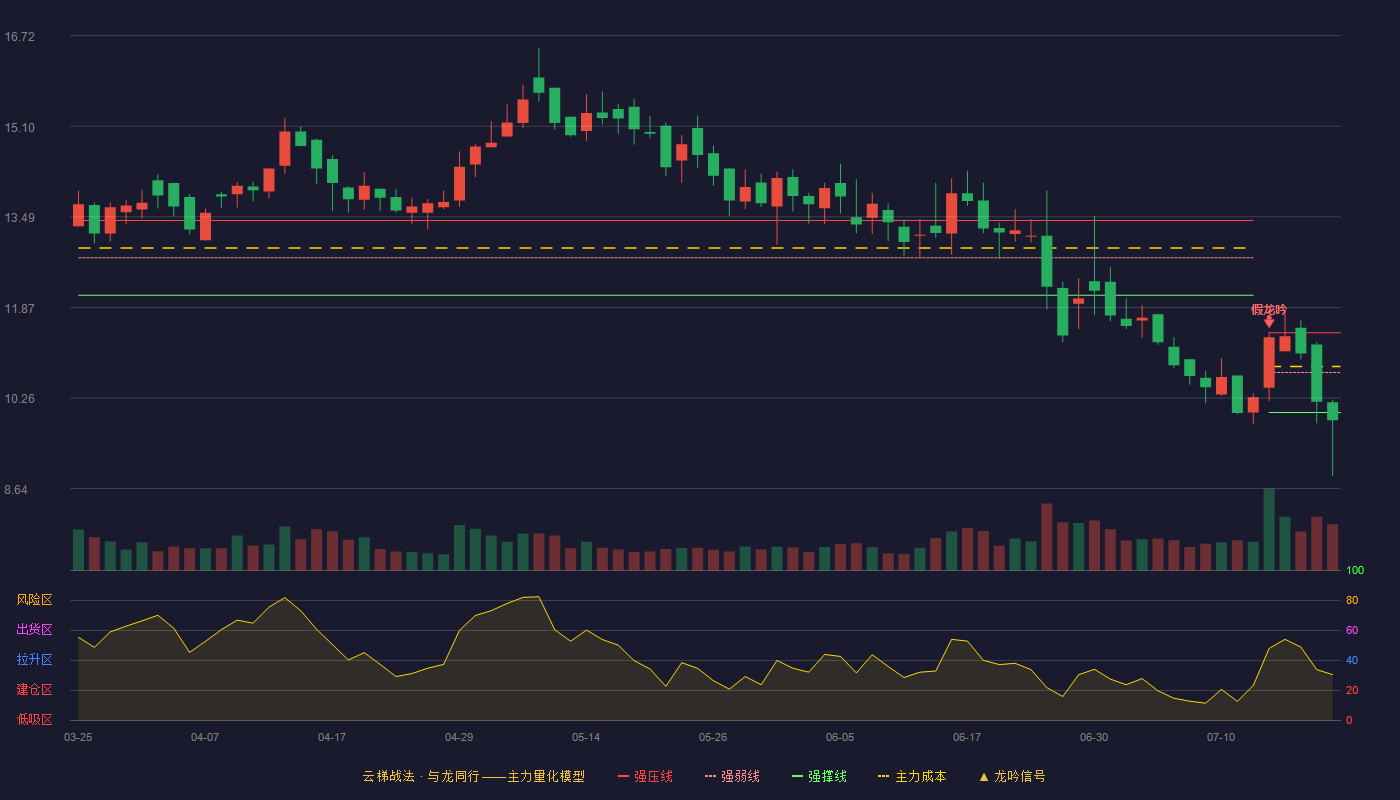Click the 8.64 price axis label
The image size is (1400, 800).
[x=16, y=490]
